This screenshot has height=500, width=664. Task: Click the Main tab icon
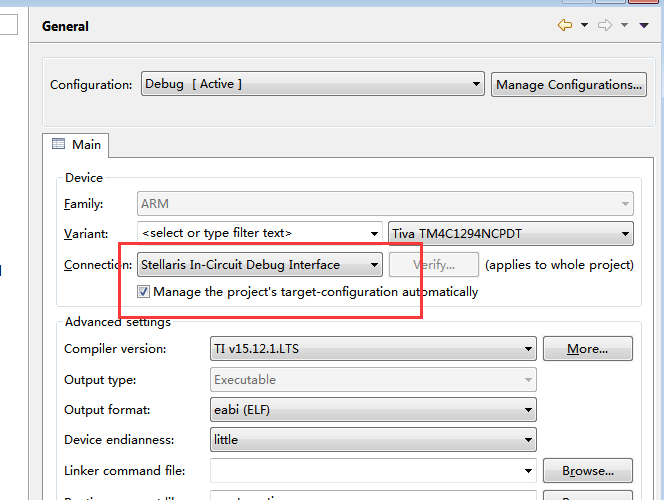[x=58, y=145]
